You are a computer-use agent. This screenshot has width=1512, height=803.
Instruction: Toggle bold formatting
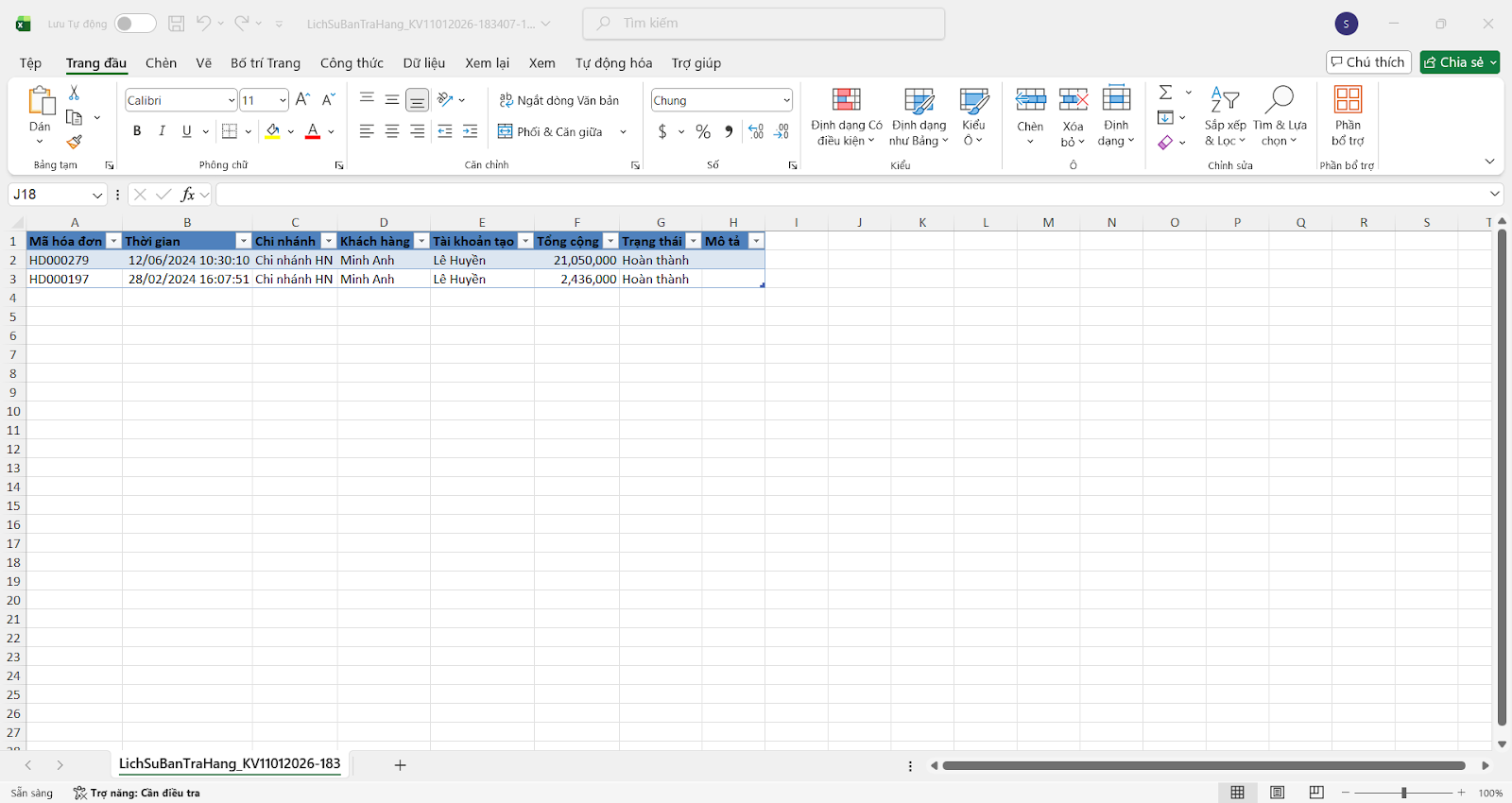(x=137, y=131)
